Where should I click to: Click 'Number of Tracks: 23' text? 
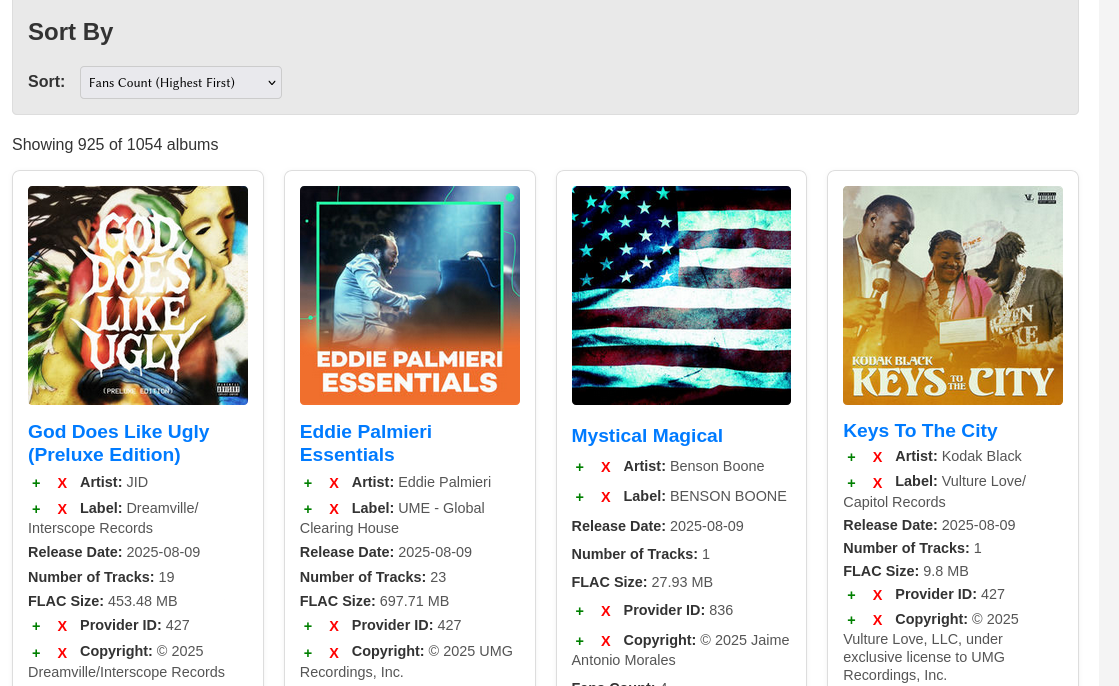click(373, 577)
